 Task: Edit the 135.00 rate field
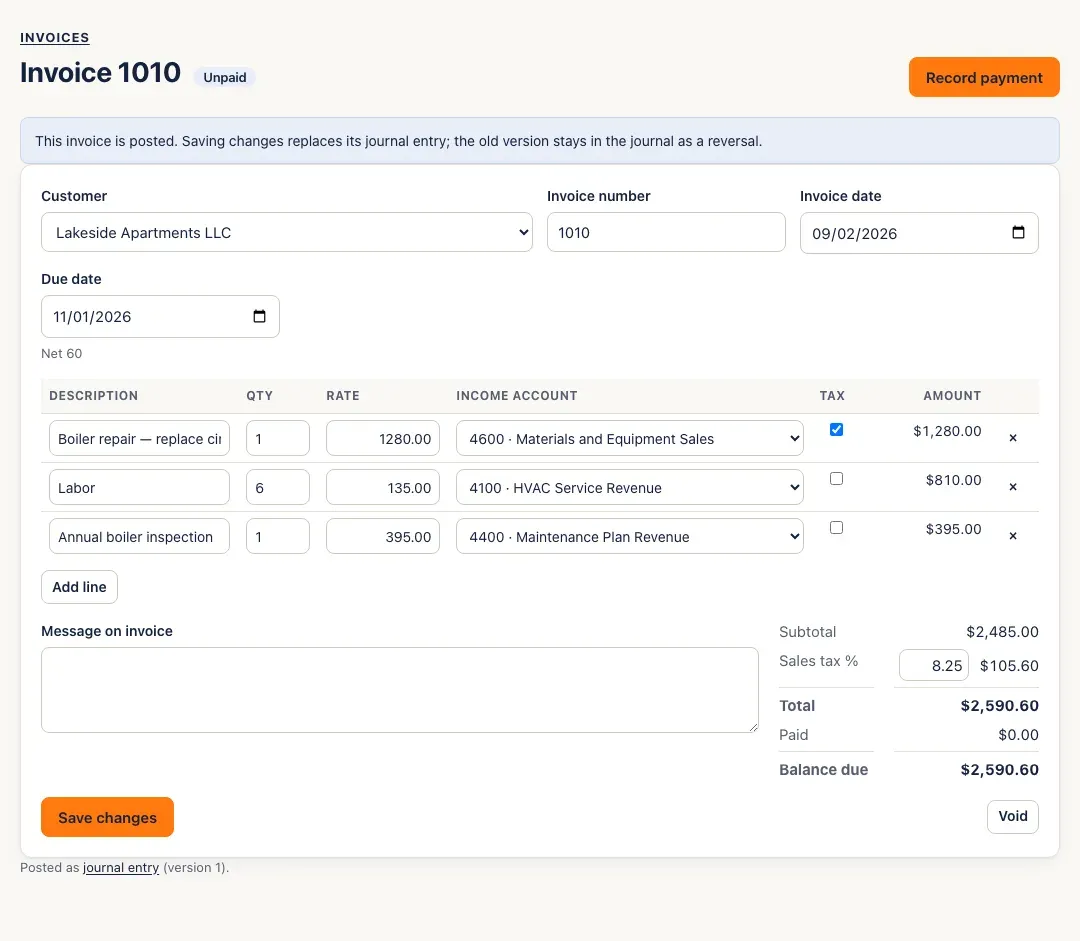click(383, 487)
